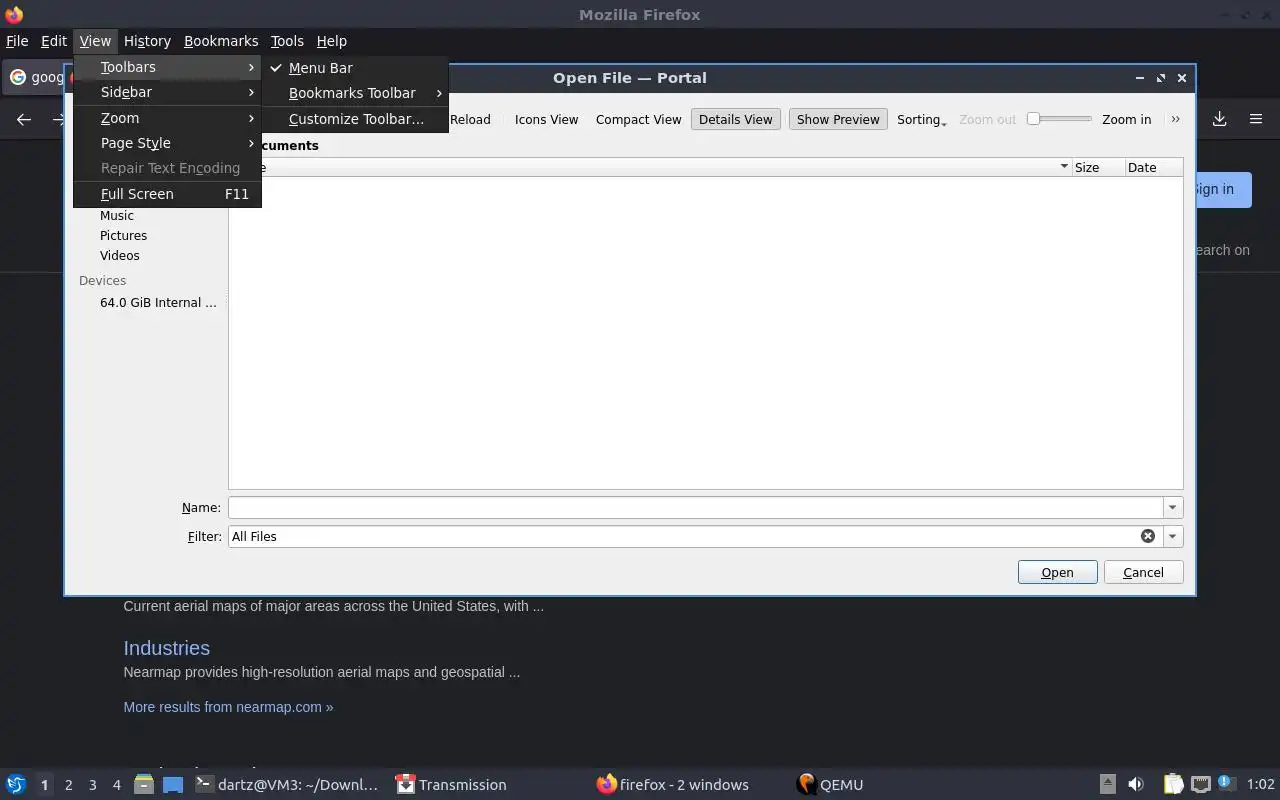The height and width of the screenshot is (800, 1280).
Task: Expand the Name field history dropdown arrow
Action: pyautogui.click(x=1173, y=507)
